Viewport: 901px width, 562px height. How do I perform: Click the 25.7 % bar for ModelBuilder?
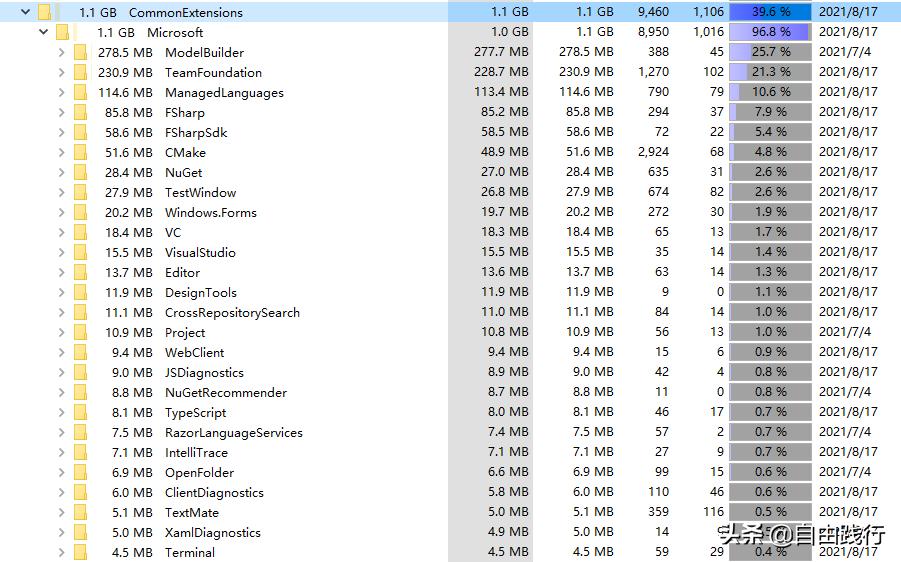(x=771, y=52)
